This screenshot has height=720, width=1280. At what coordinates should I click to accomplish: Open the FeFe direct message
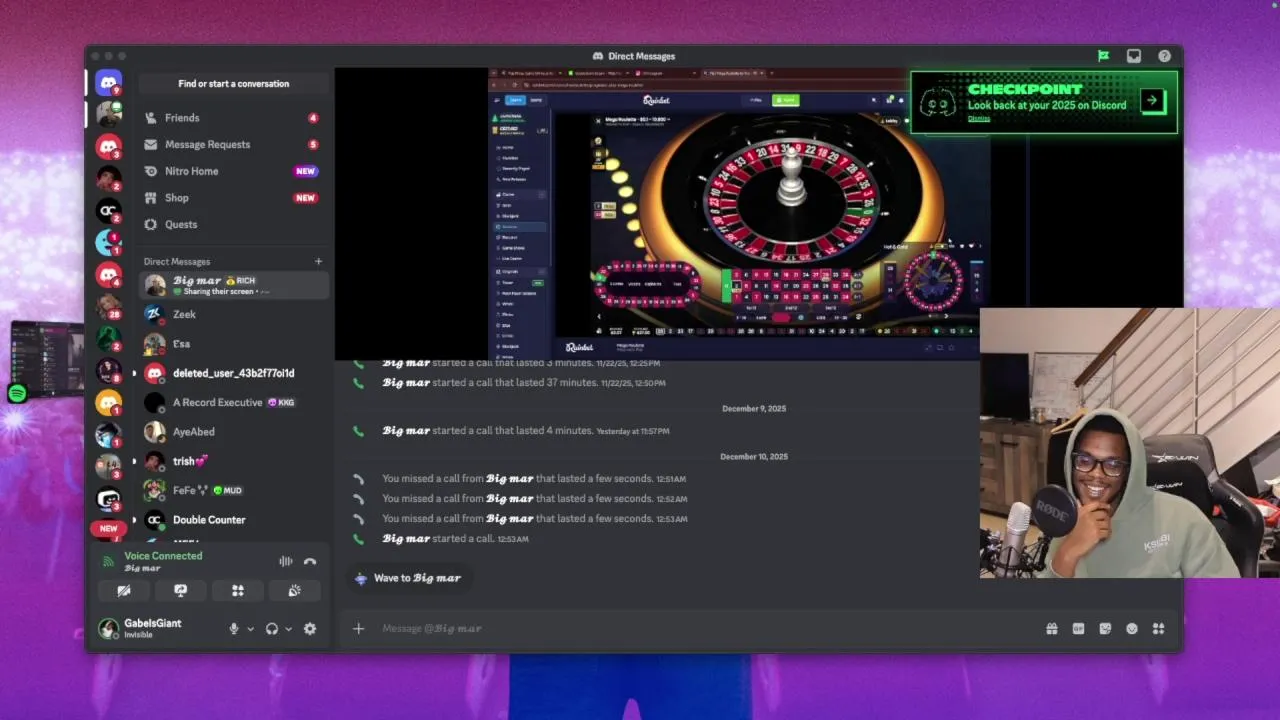(233, 490)
